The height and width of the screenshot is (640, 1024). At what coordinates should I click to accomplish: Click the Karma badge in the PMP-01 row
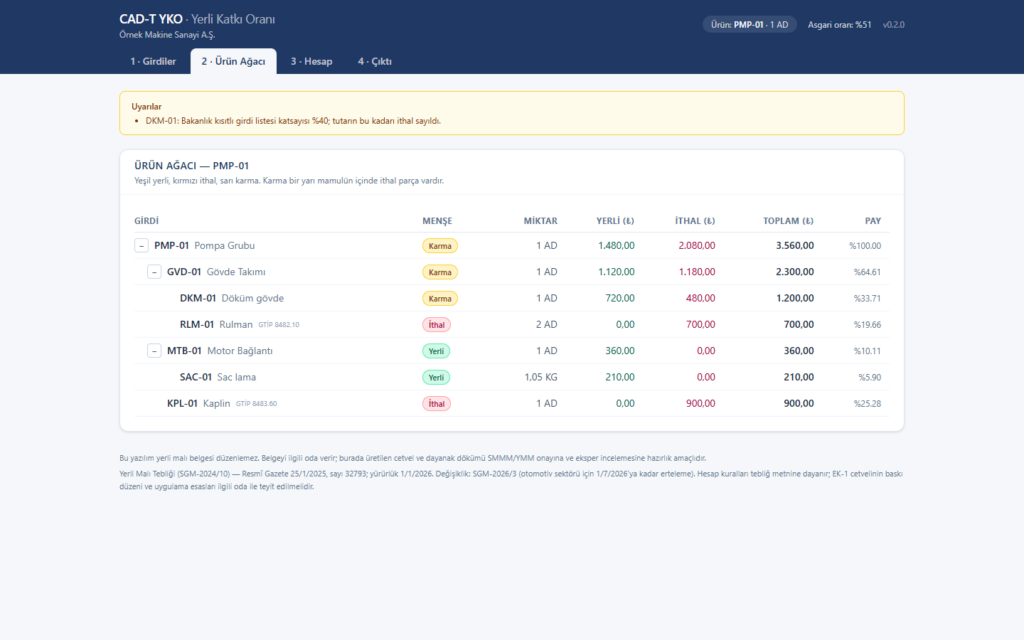click(440, 246)
